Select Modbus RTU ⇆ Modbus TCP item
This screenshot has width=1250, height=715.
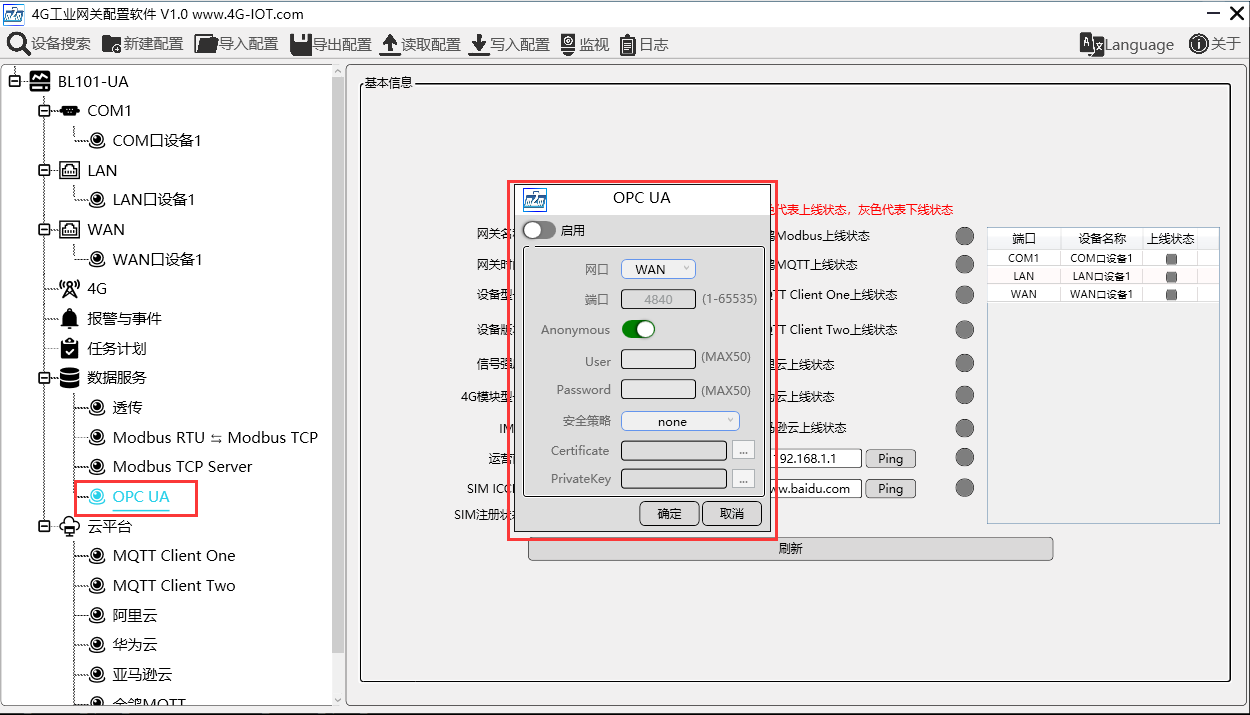[x=215, y=437]
